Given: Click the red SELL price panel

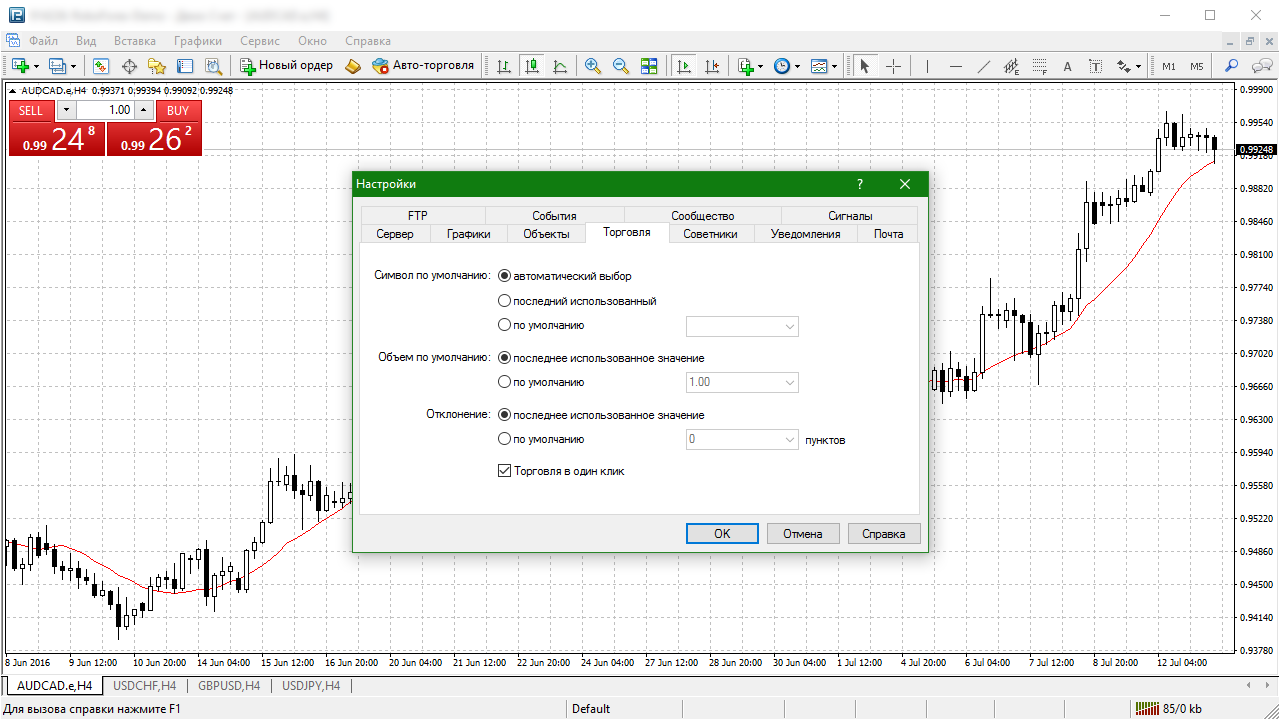Looking at the screenshot, I should point(56,139).
